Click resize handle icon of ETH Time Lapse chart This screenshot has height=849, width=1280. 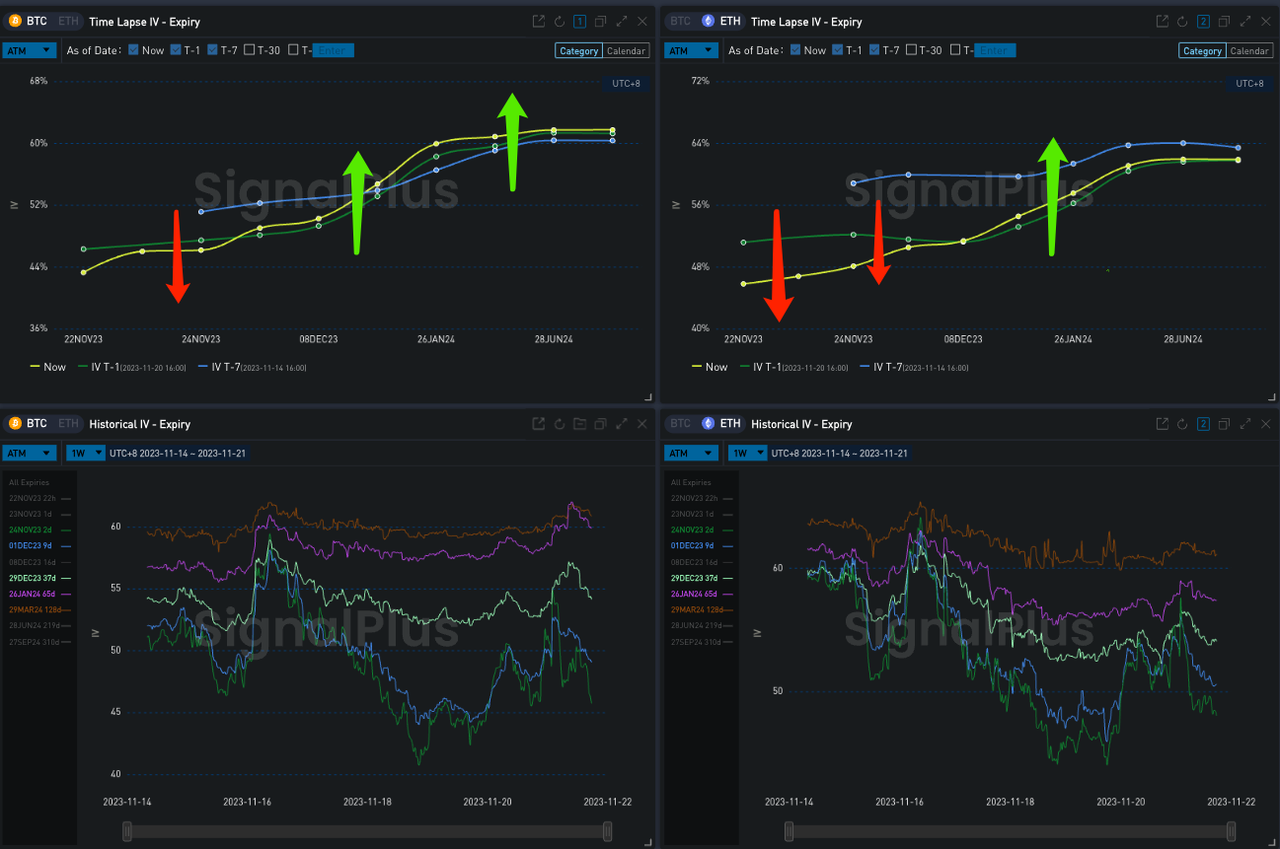pyautogui.click(x=1272, y=397)
